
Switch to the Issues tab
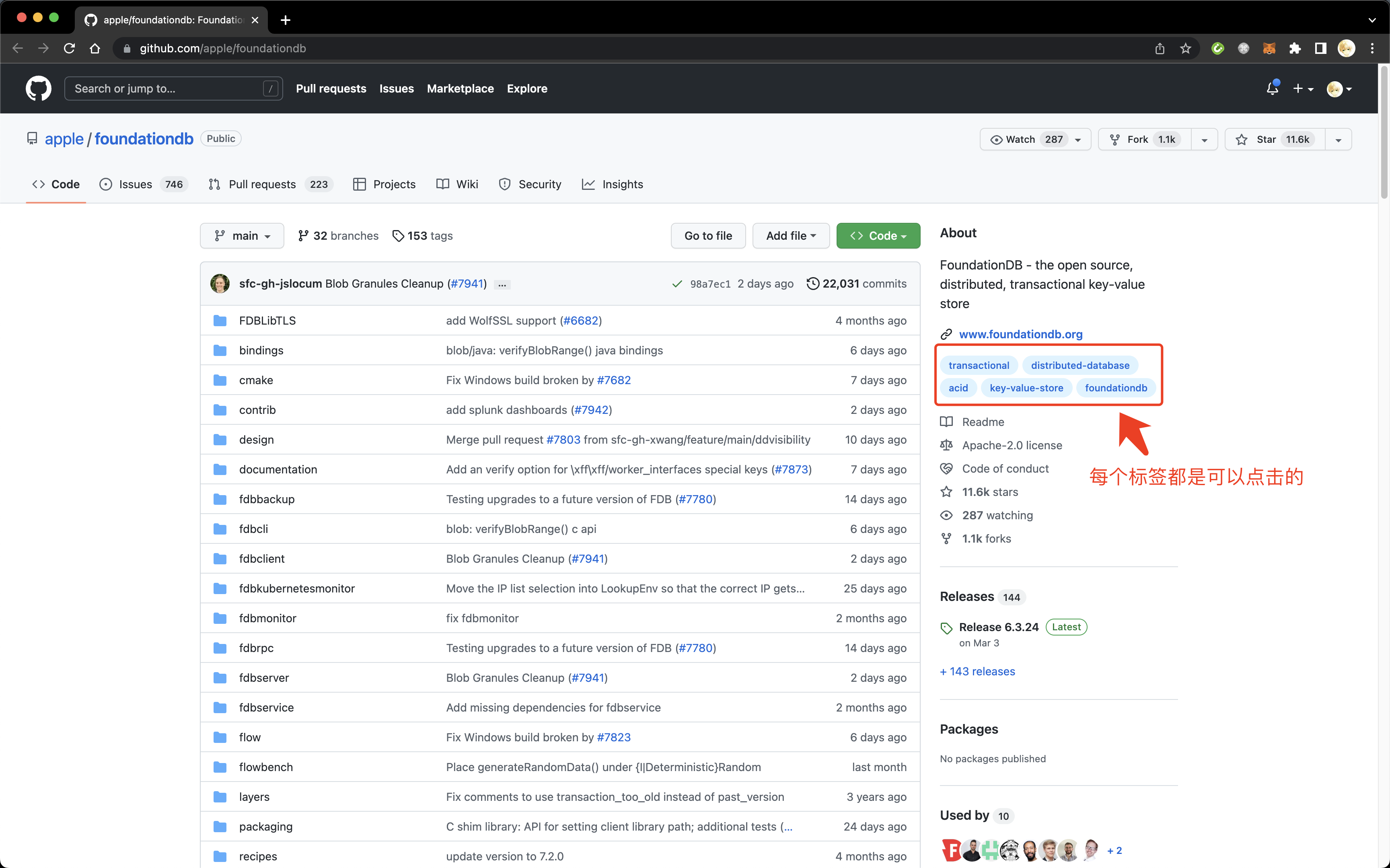tap(144, 184)
